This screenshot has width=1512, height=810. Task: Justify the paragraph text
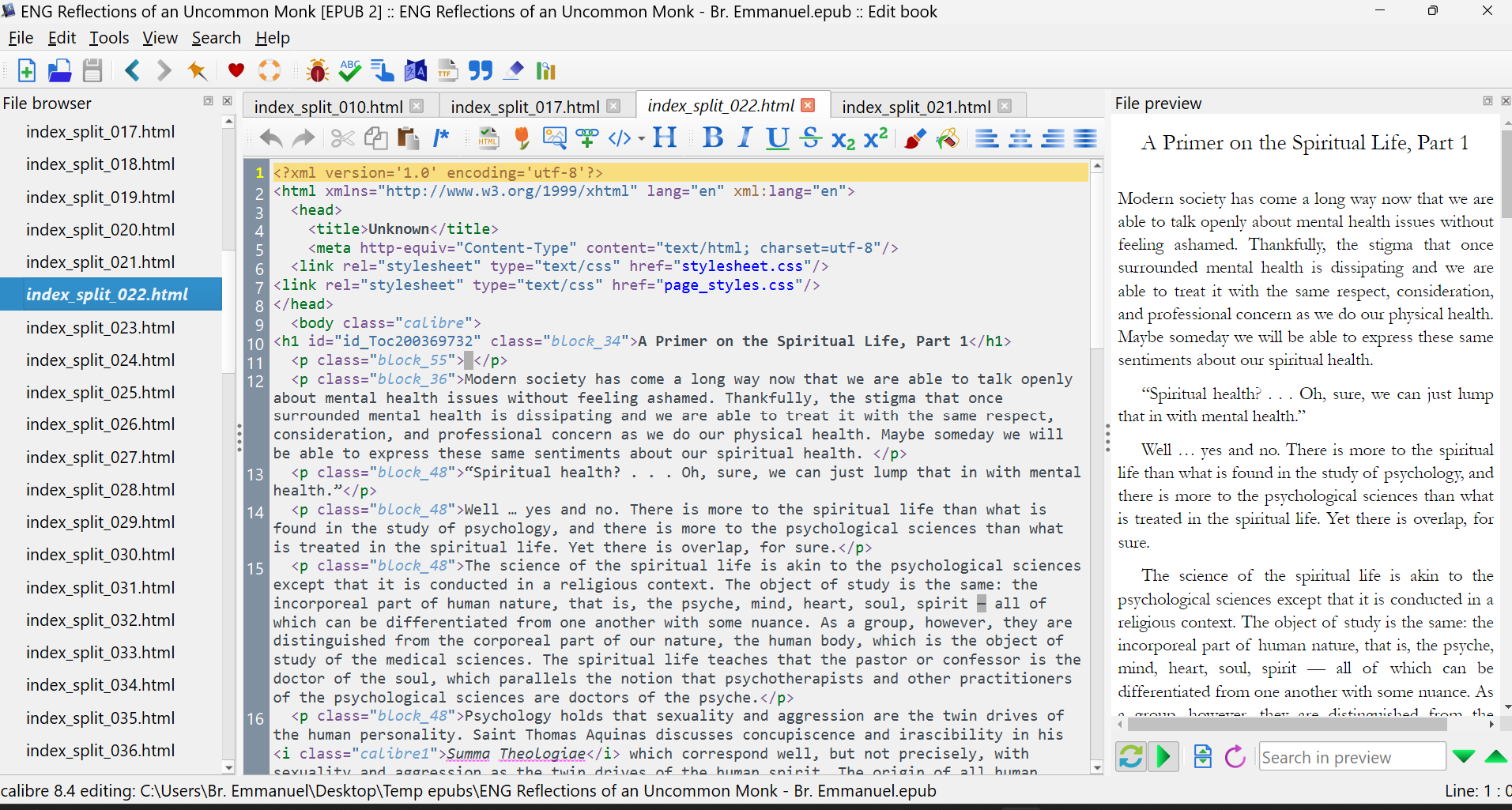click(x=1086, y=138)
